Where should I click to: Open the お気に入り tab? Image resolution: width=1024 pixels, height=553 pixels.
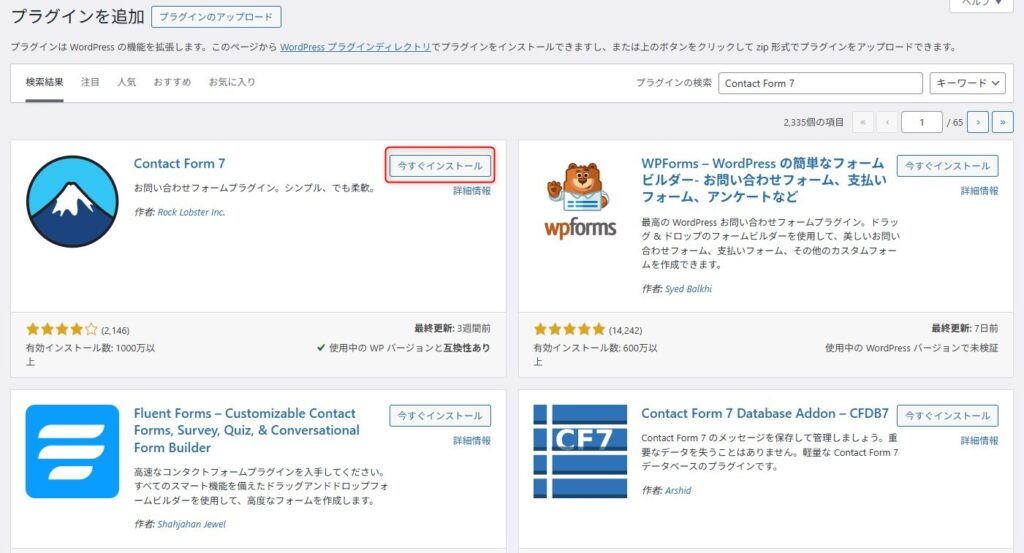[x=232, y=82]
